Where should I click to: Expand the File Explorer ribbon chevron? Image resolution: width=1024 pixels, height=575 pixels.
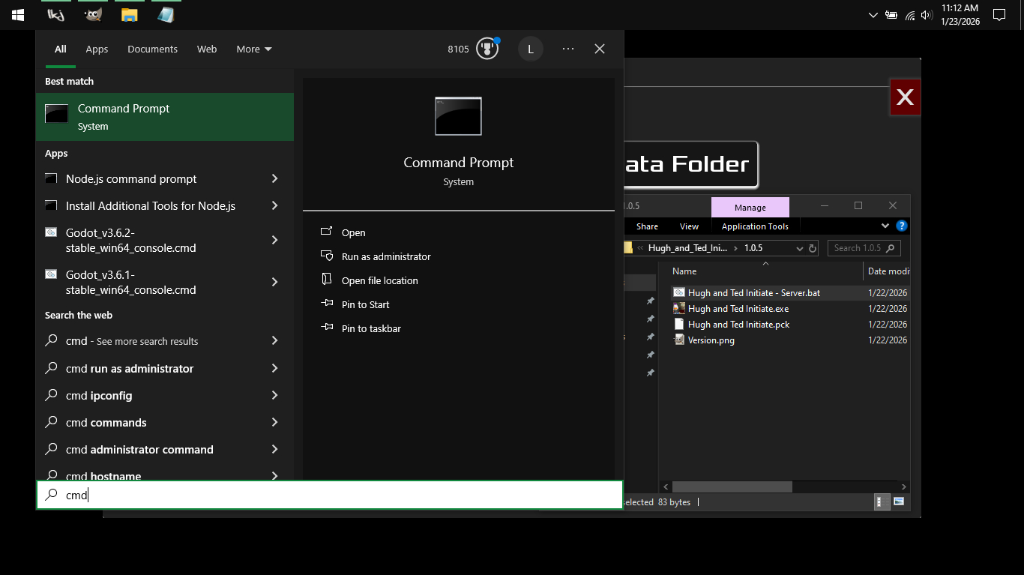(x=885, y=226)
